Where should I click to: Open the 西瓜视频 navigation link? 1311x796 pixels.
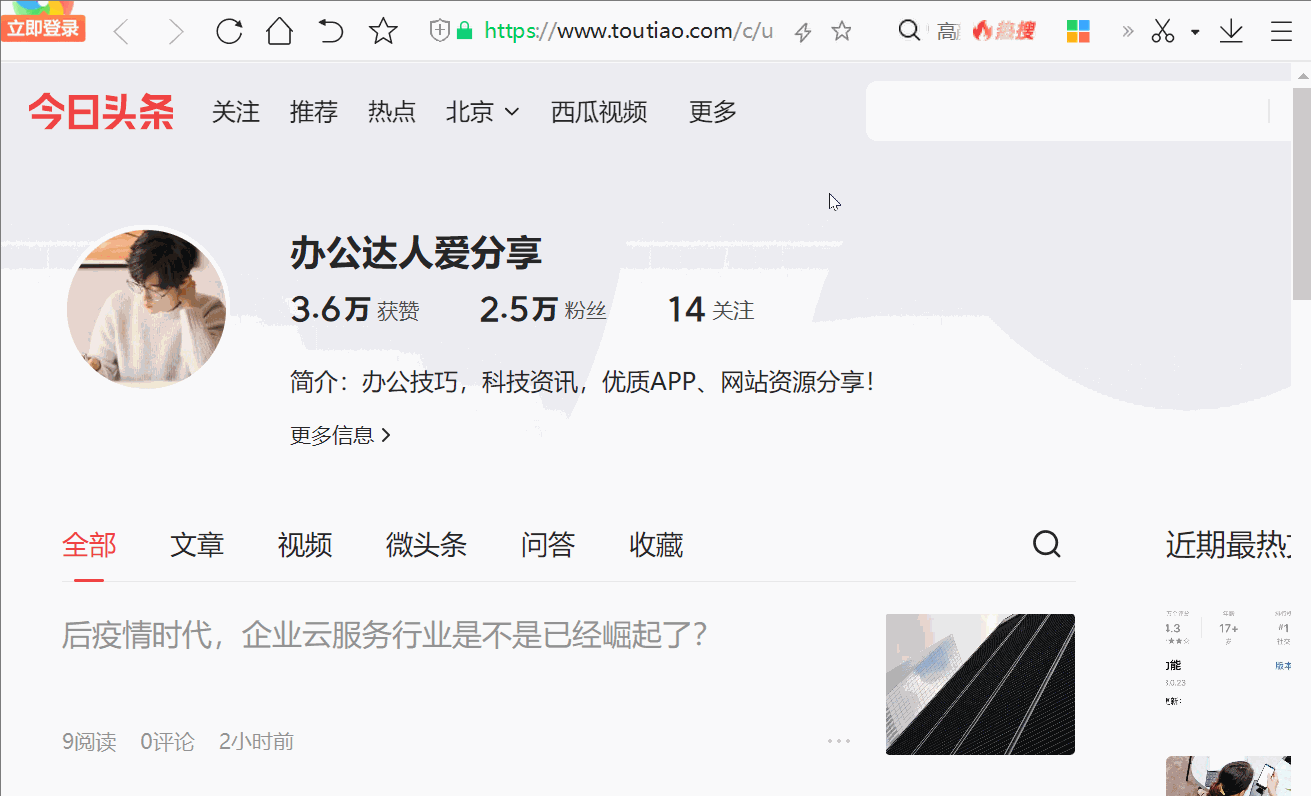[x=599, y=112]
